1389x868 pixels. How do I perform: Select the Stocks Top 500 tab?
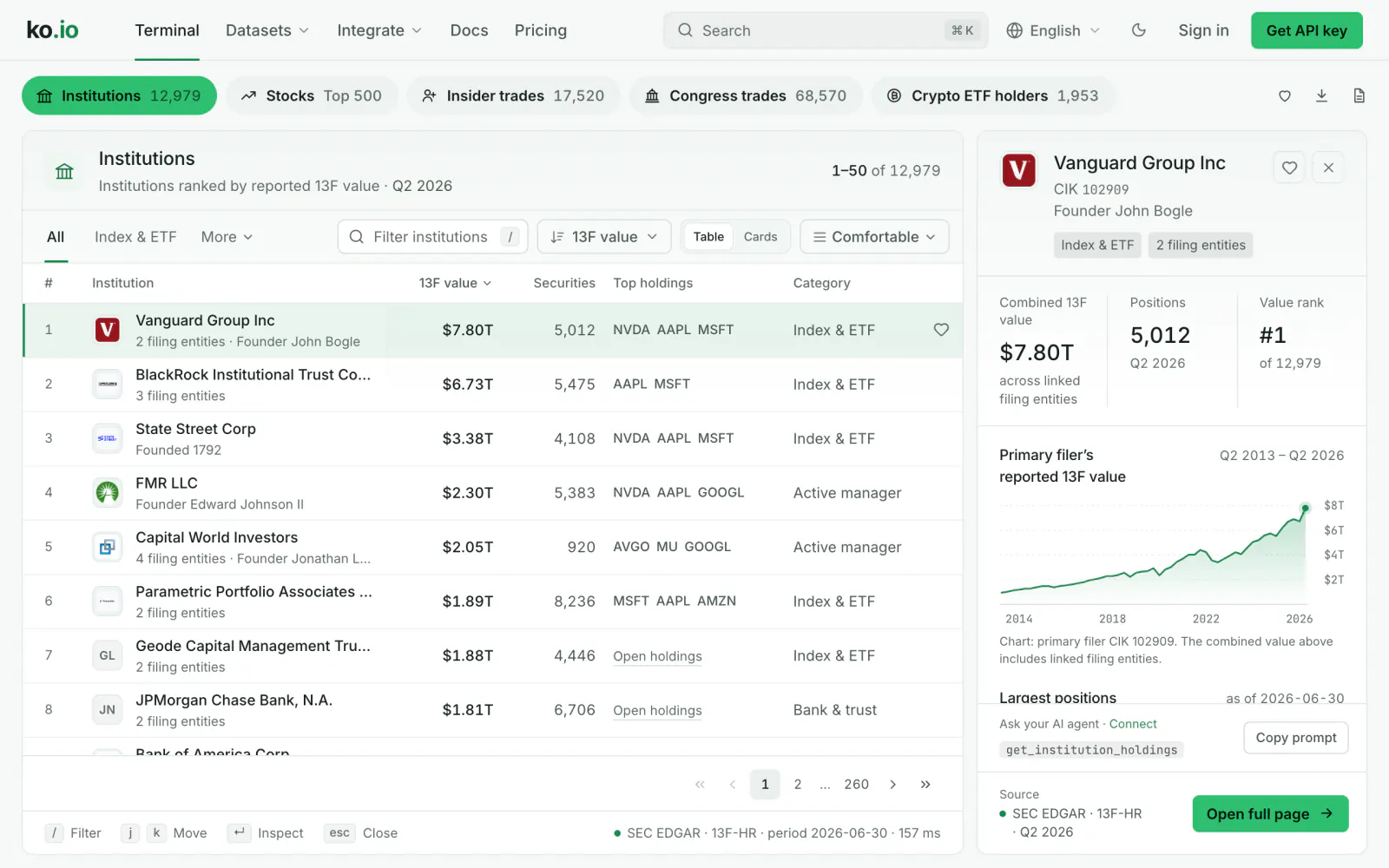(x=312, y=95)
